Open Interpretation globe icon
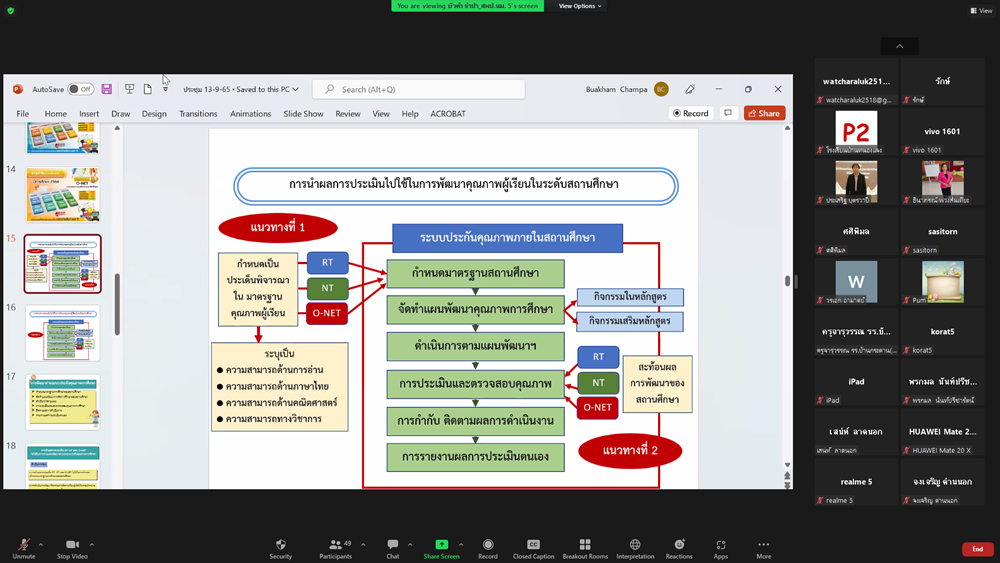The width and height of the screenshot is (1000, 563). point(635,544)
